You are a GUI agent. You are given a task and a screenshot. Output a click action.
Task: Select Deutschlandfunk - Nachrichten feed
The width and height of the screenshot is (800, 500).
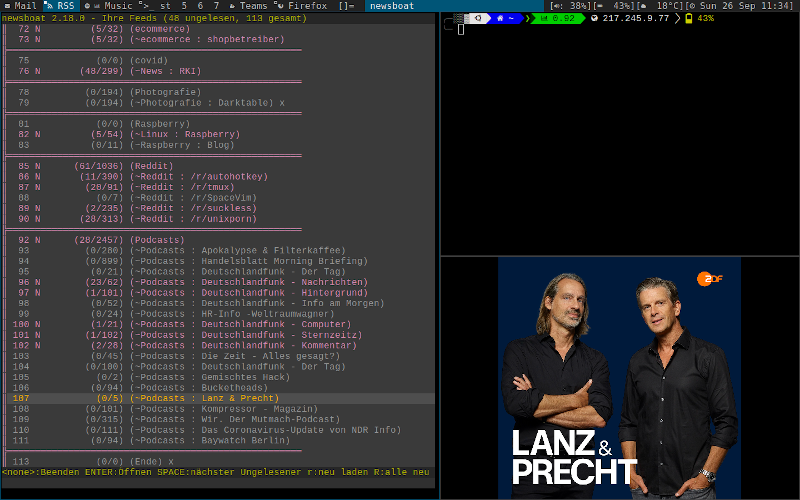279,282
